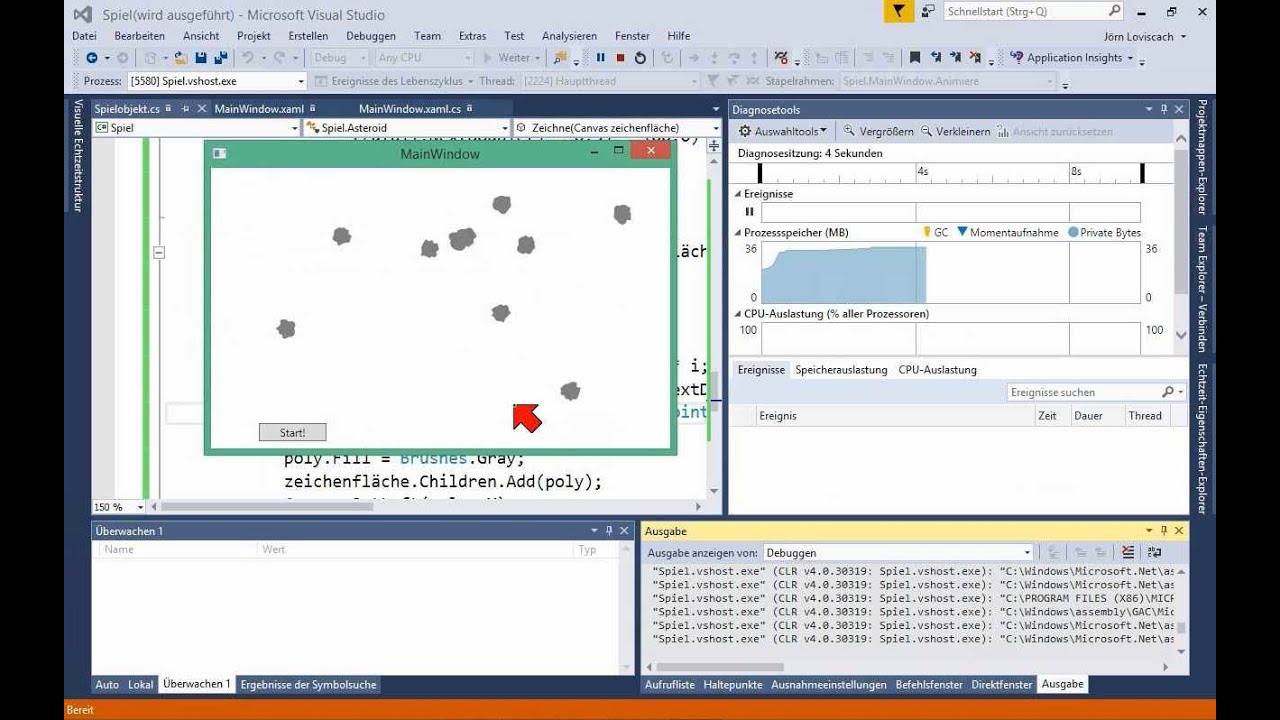Open the Spiel.Asteroid class dropdown
This screenshot has width=1280, height=720.
click(x=407, y=128)
